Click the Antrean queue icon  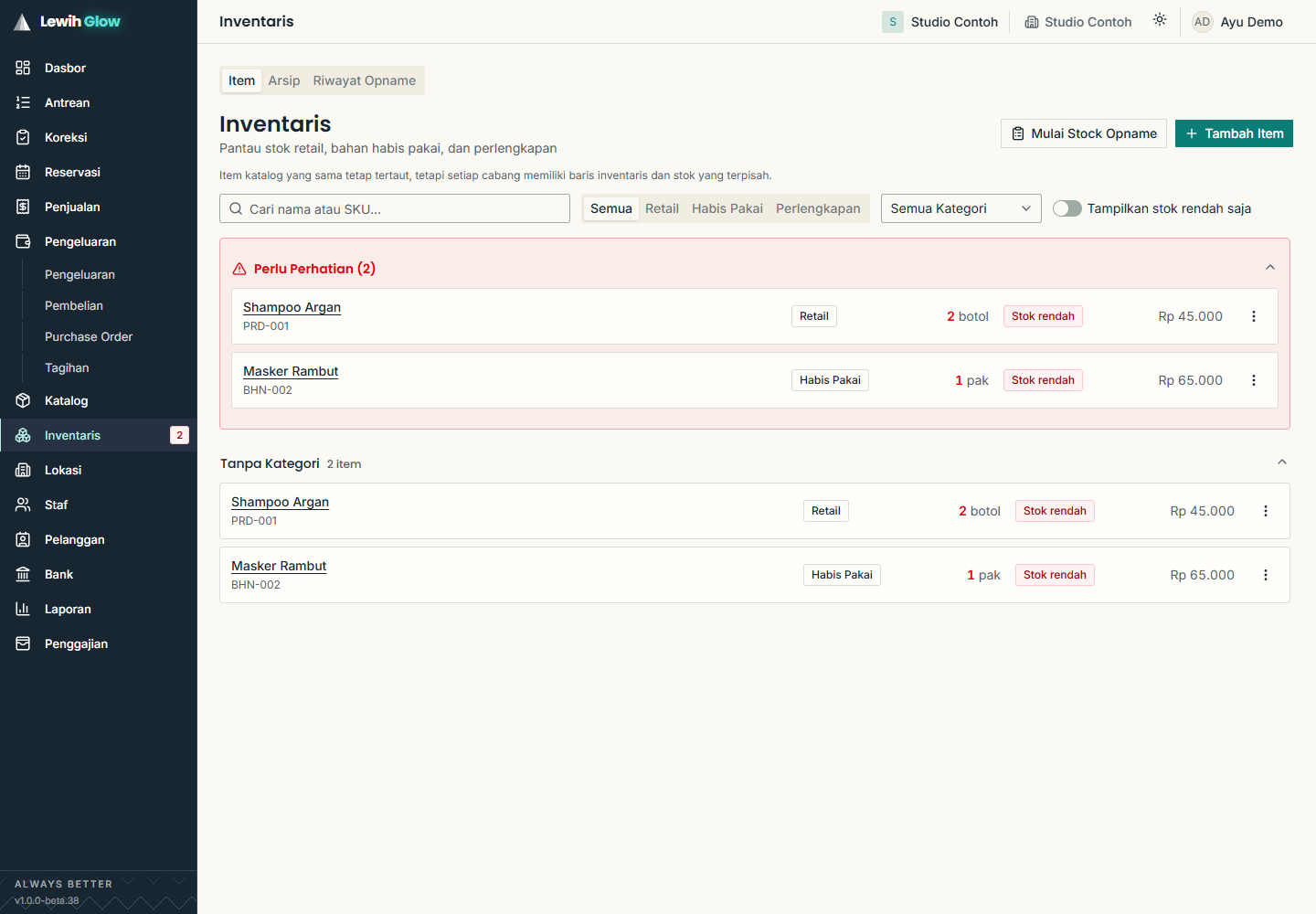pyautogui.click(x=23, y=102)
